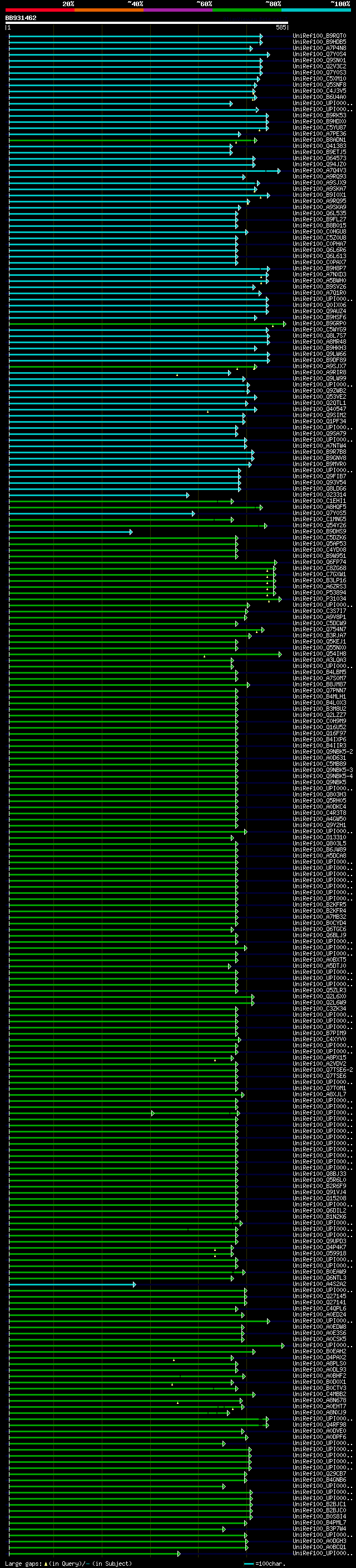Click the white query length bar
Image resolution: width=356 pixels, height=1568 pixels.
point(147,23)
